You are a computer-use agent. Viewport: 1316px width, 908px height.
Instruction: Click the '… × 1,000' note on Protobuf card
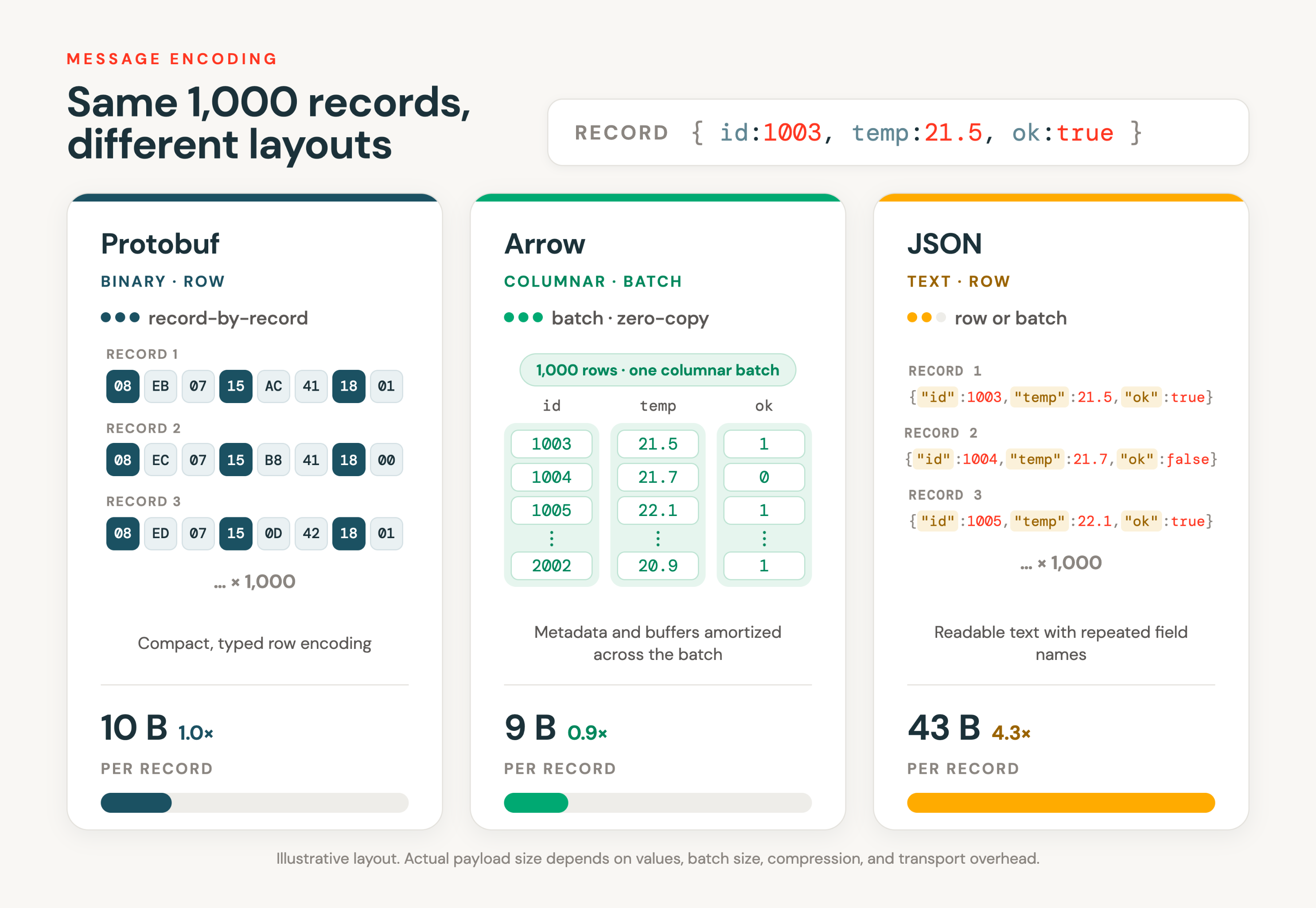(x=254, y=582)
